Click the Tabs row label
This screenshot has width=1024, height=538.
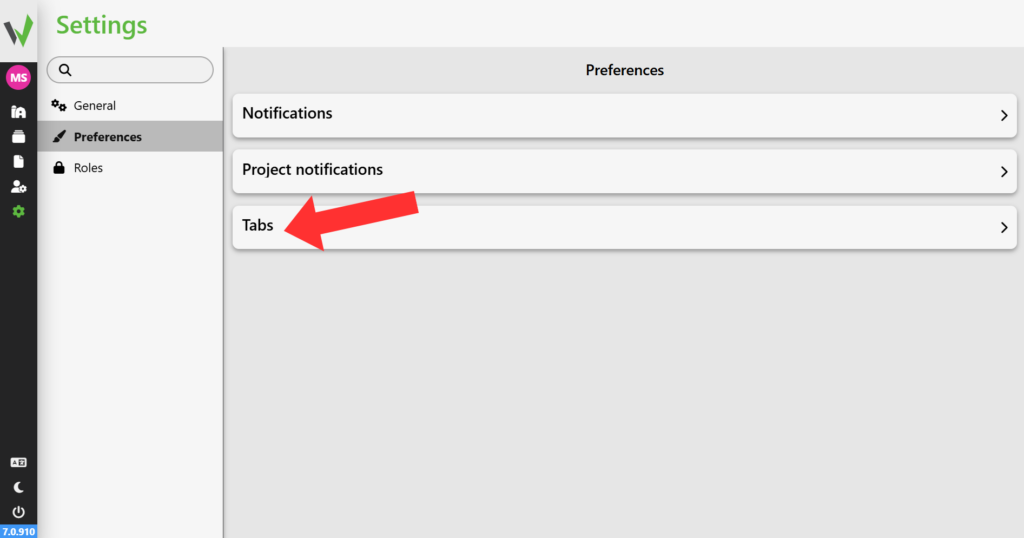pos(258,225)
